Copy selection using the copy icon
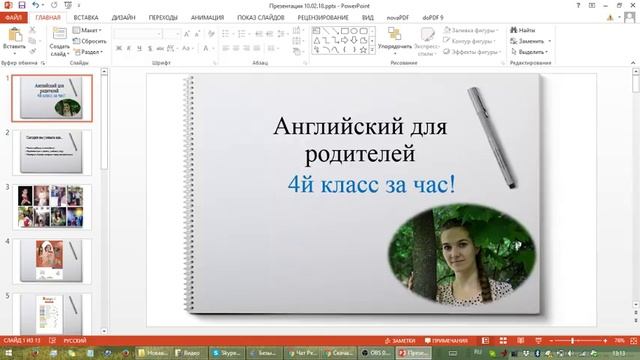The height and width of the screenshot is (360, 640). click(x=32, y=41)
